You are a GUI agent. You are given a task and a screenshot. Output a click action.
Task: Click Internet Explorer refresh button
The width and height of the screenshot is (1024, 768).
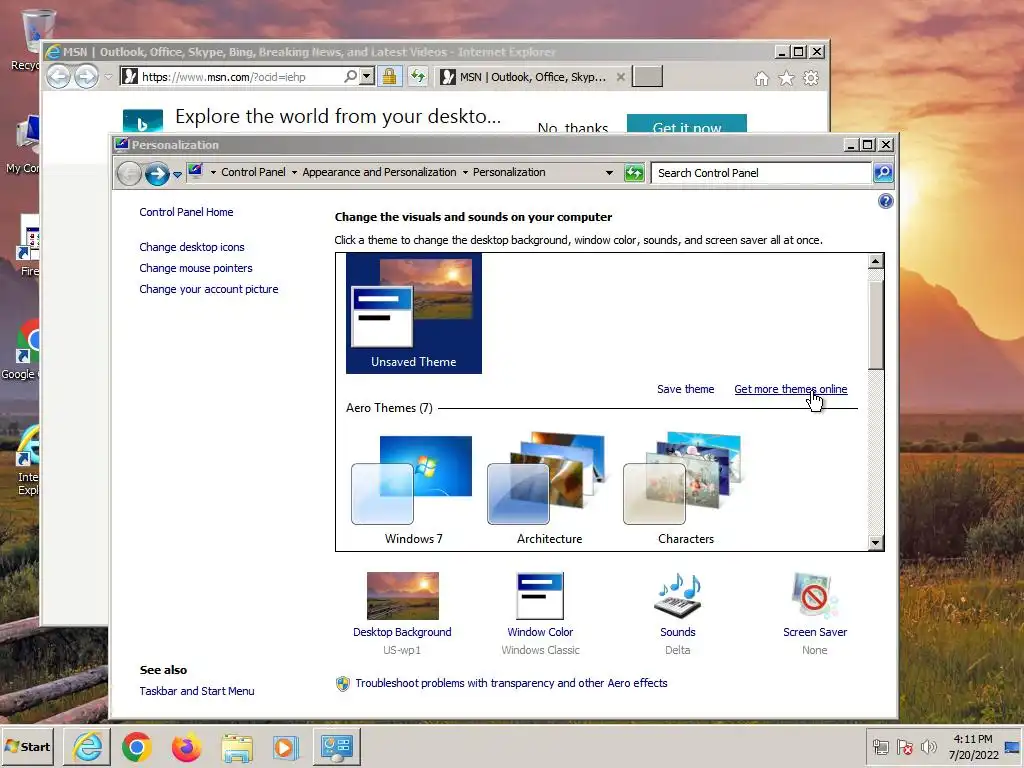pos(418,76)
